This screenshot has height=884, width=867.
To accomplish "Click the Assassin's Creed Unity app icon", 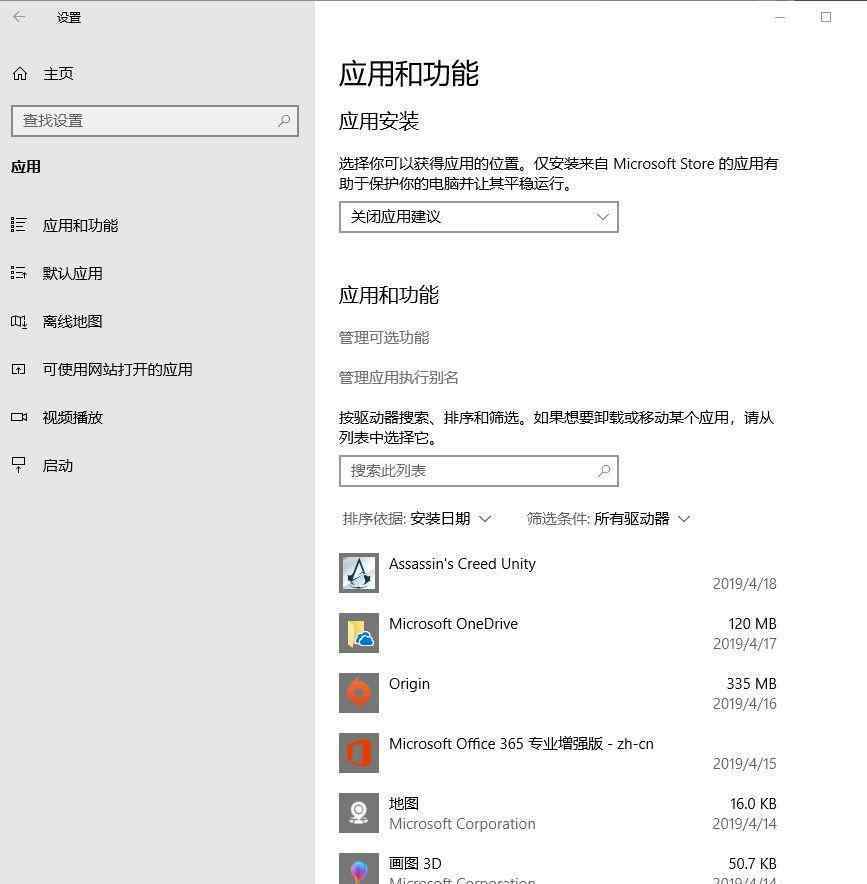I will point(359,573).
